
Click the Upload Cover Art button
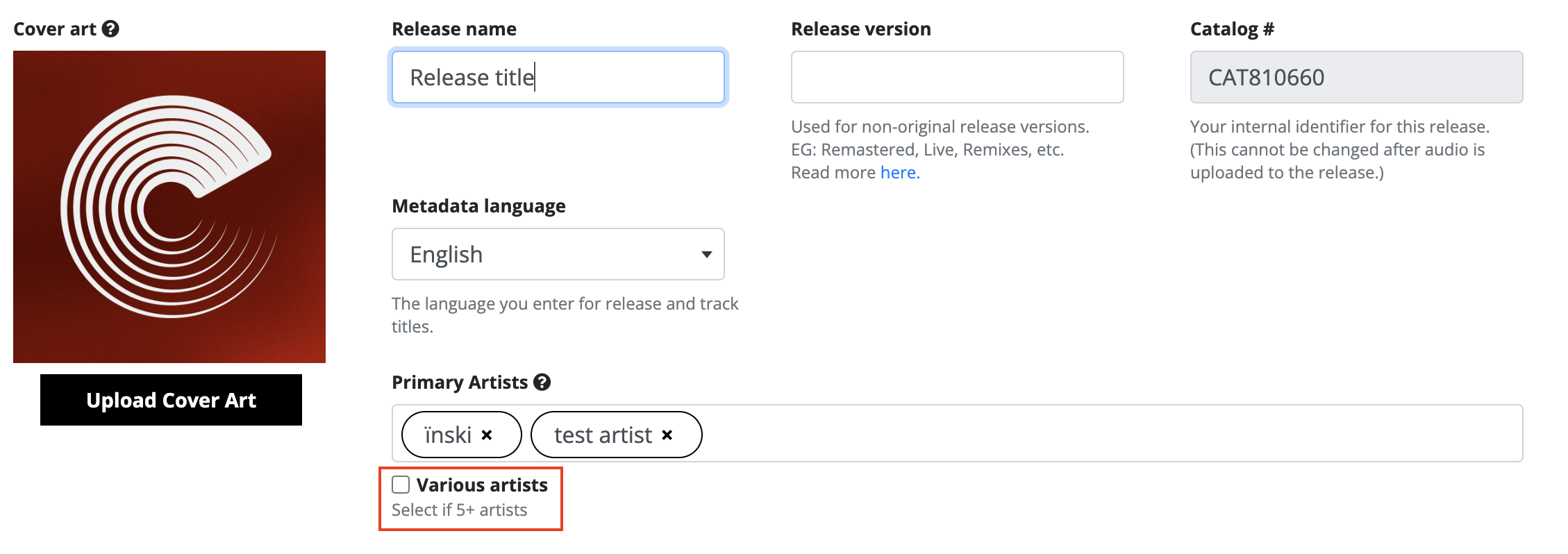coord(171,400)
